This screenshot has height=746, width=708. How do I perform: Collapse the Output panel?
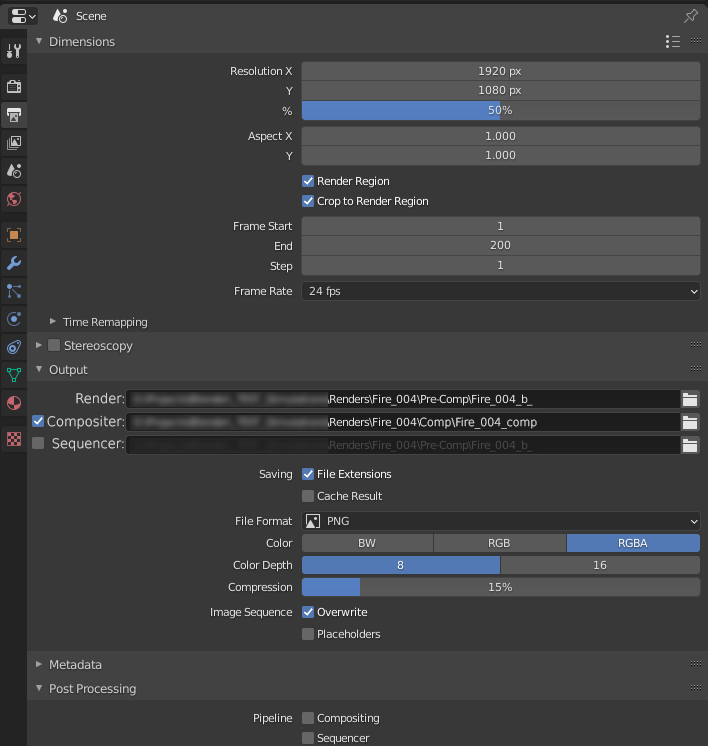click(x=39, y=369)
